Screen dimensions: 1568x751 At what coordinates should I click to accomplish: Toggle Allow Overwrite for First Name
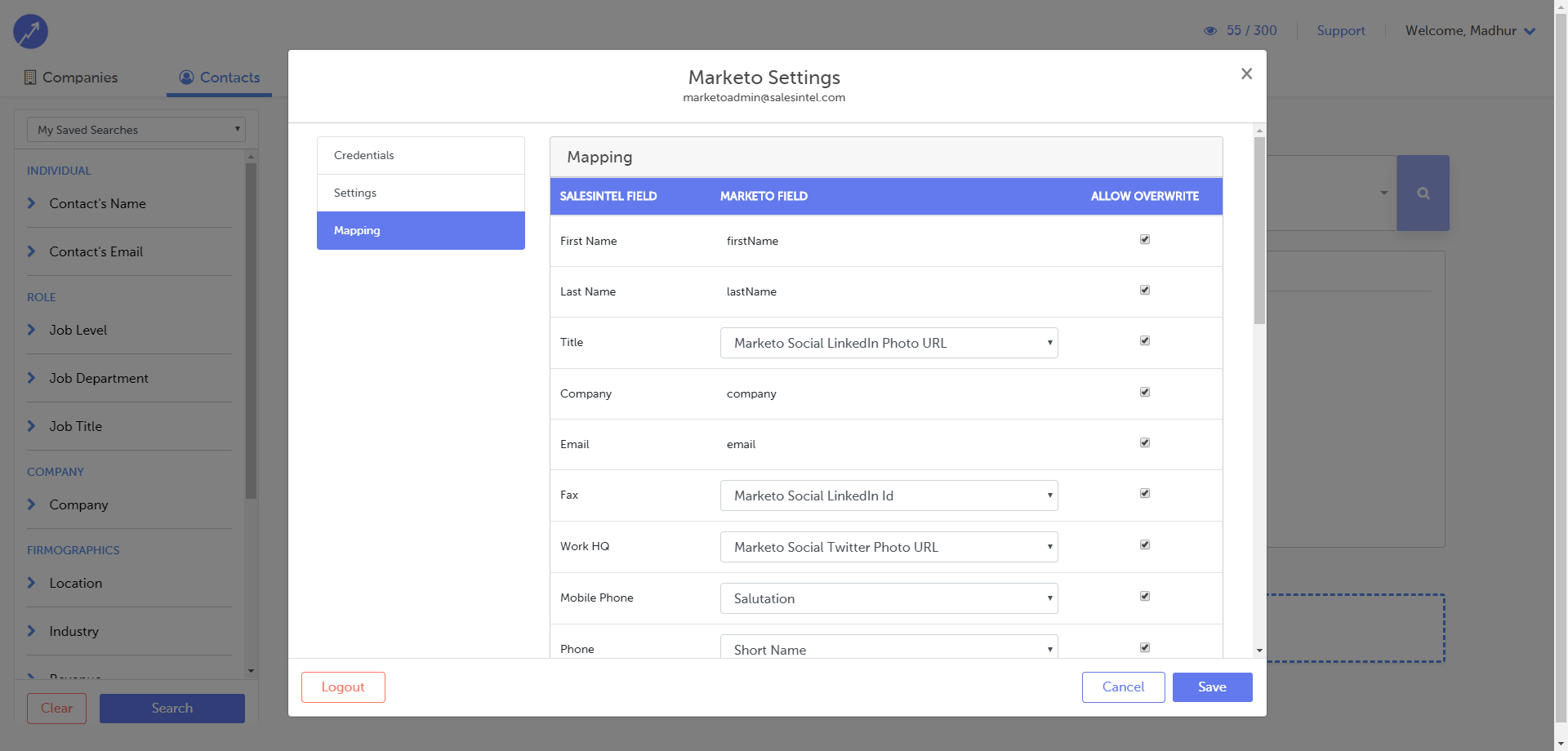tap(1145, 239)
